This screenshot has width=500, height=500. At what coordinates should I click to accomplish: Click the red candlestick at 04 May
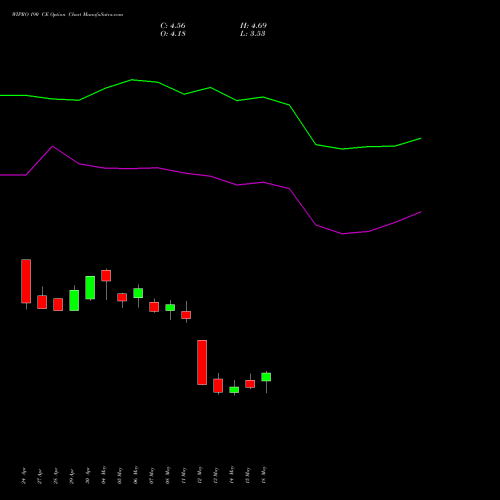pyautogui.click(x=106, y=275)
